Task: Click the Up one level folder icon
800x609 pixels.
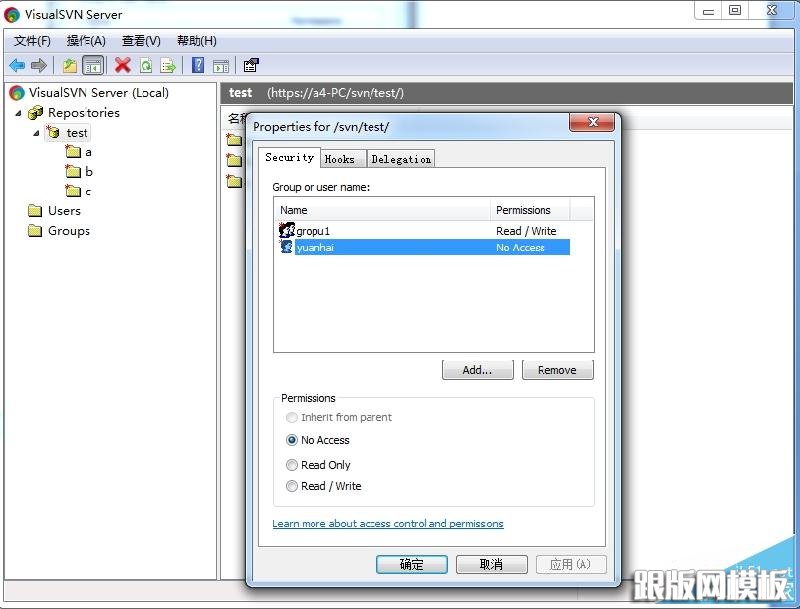Action: [69, 65]
